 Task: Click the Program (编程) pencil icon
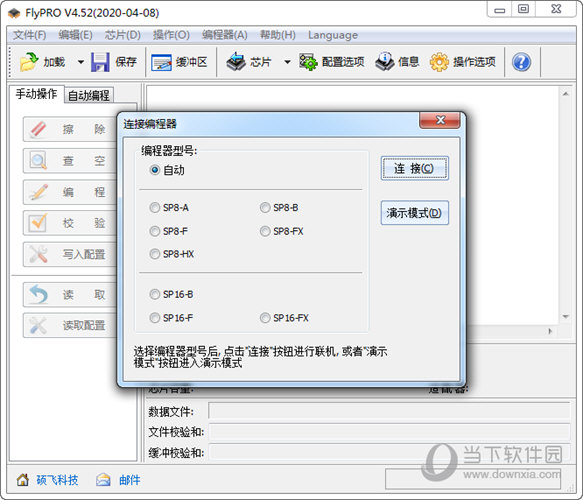(x=38, y=192)
